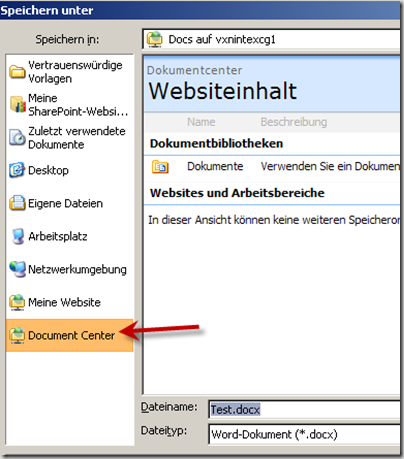Click the Websiteinhalt page title

(223, 91)
